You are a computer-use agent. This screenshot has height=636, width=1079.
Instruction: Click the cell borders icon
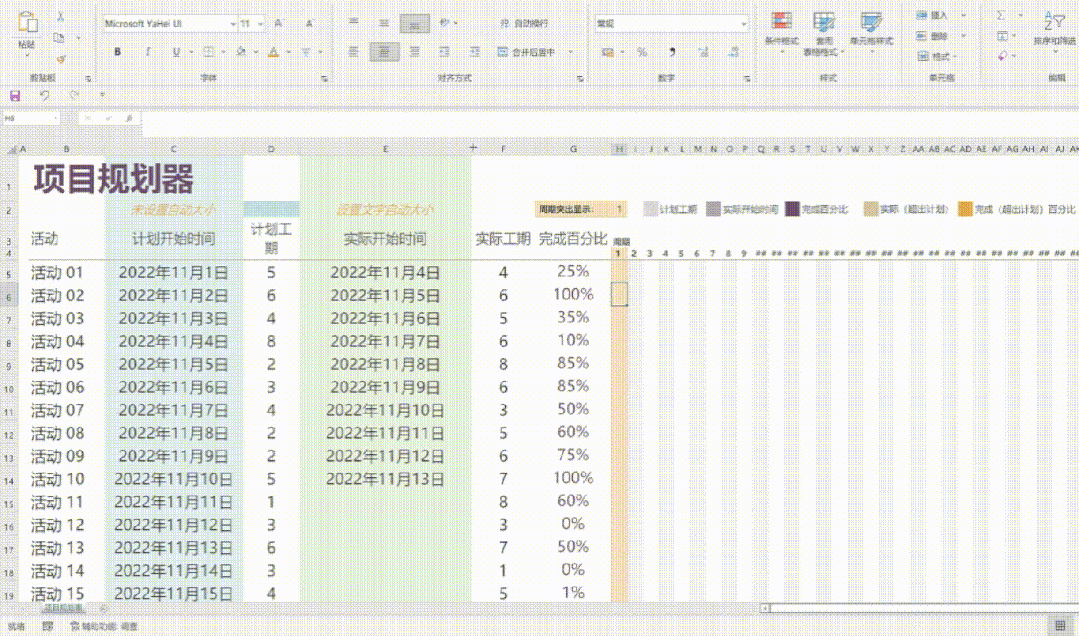(209, 52)
